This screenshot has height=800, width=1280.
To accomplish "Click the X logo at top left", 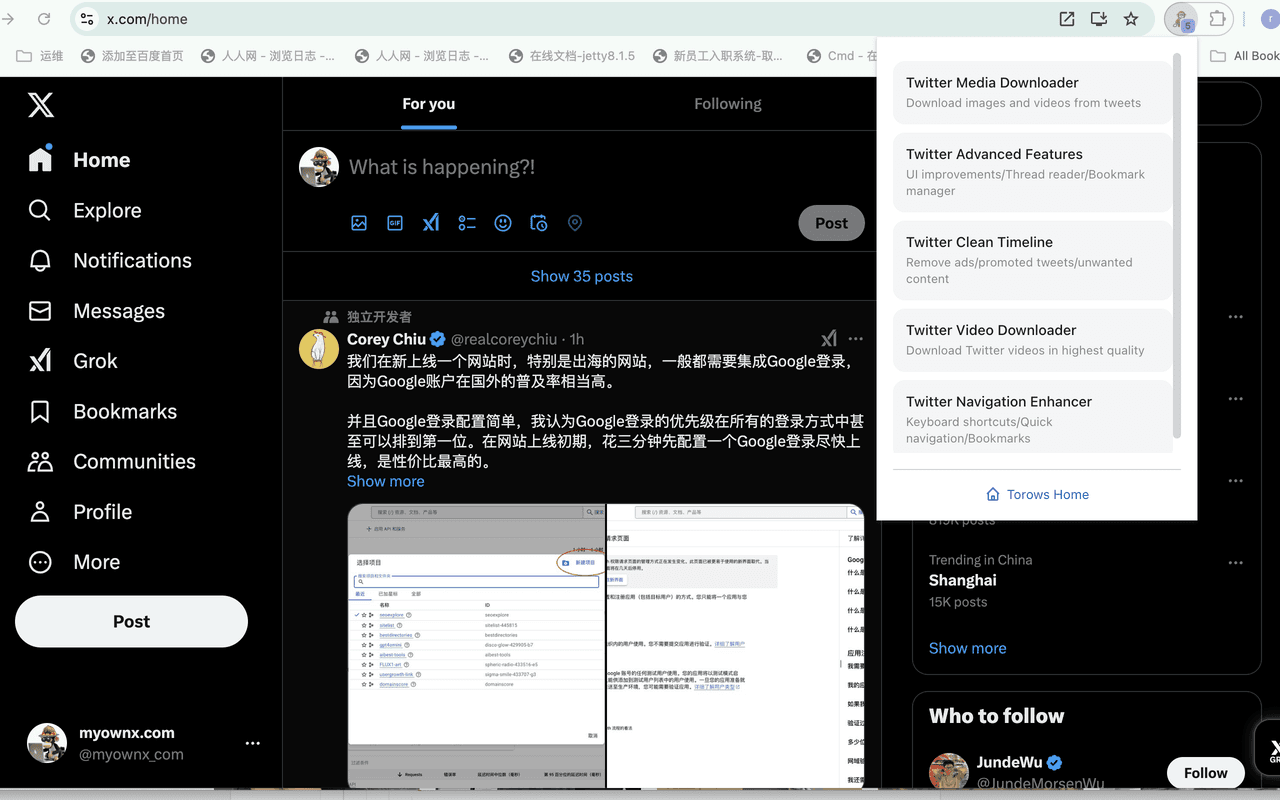I will (40, 105).
